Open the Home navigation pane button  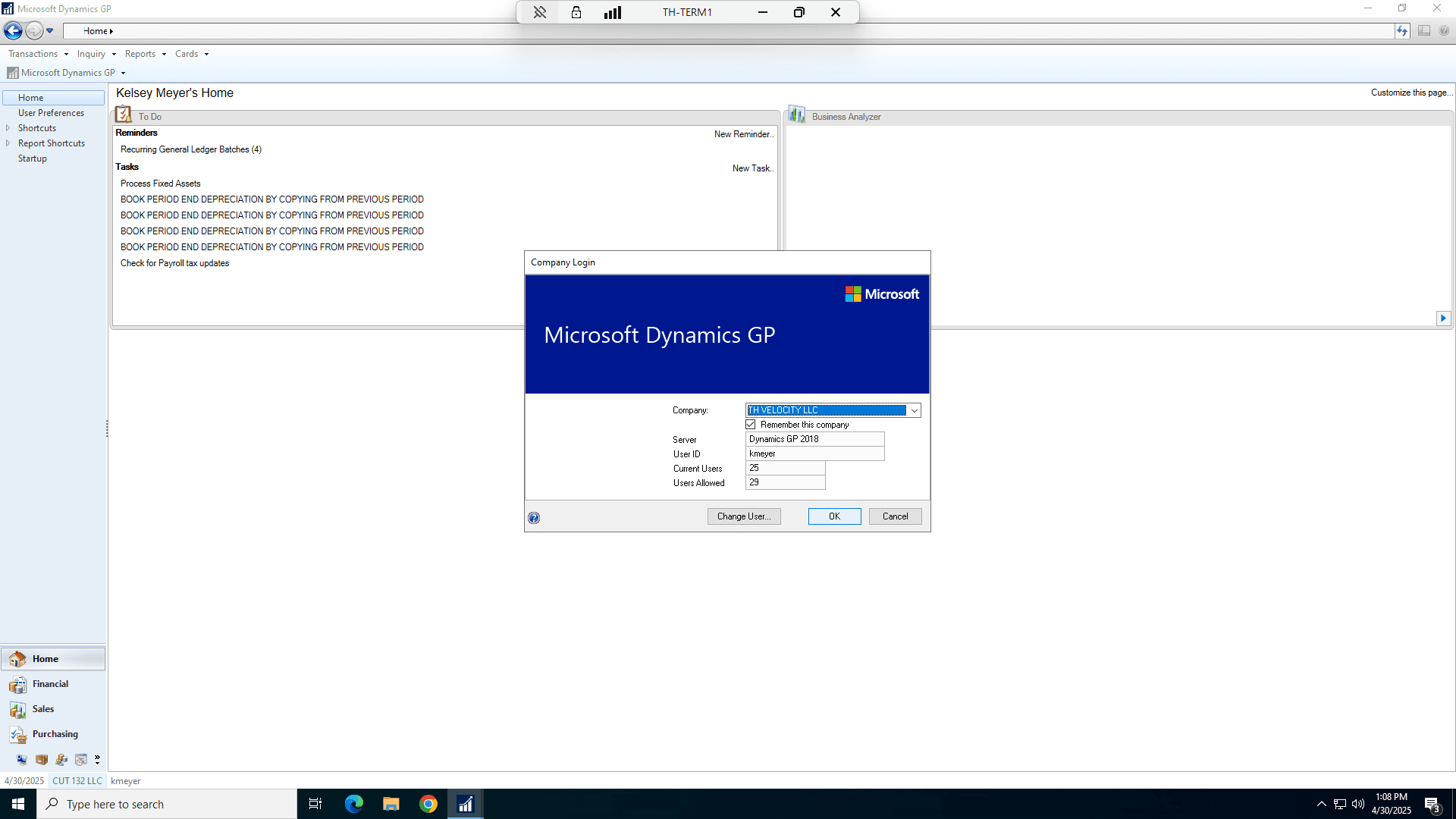coord(53,659)
